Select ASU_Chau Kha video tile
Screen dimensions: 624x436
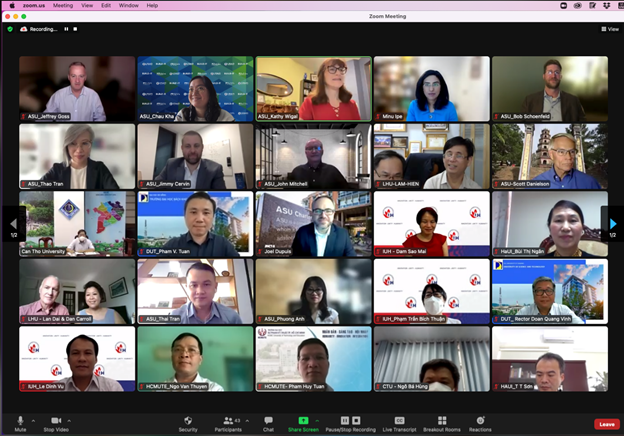(x=195, y=89)
